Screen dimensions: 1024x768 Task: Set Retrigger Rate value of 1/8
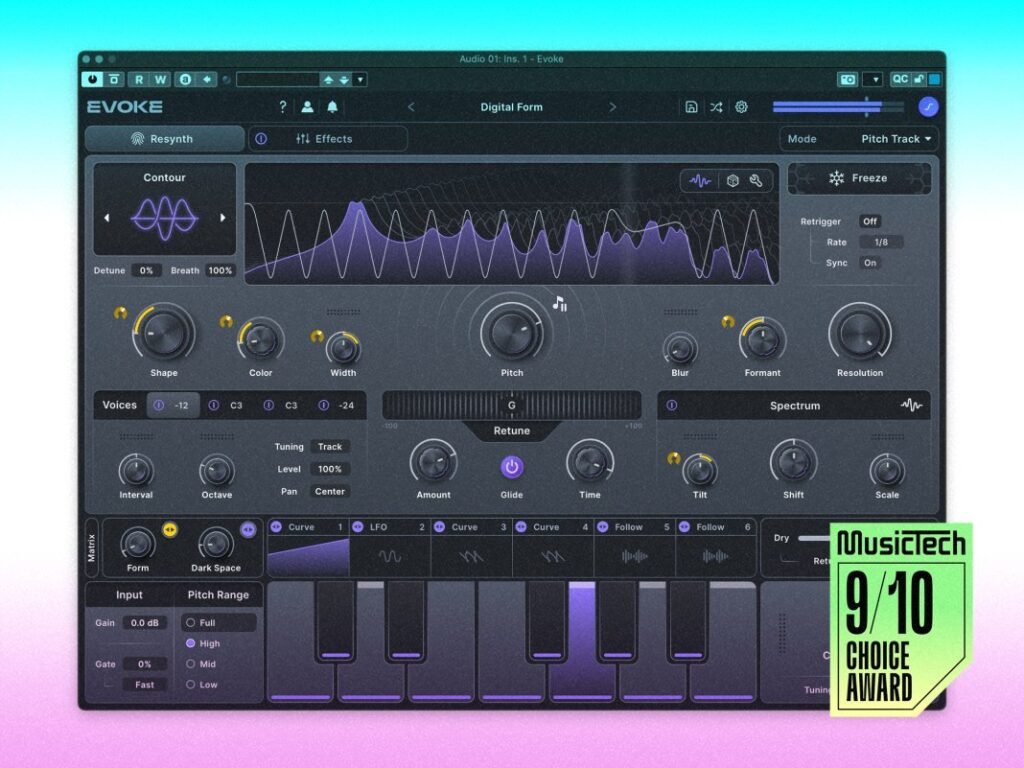879,241
